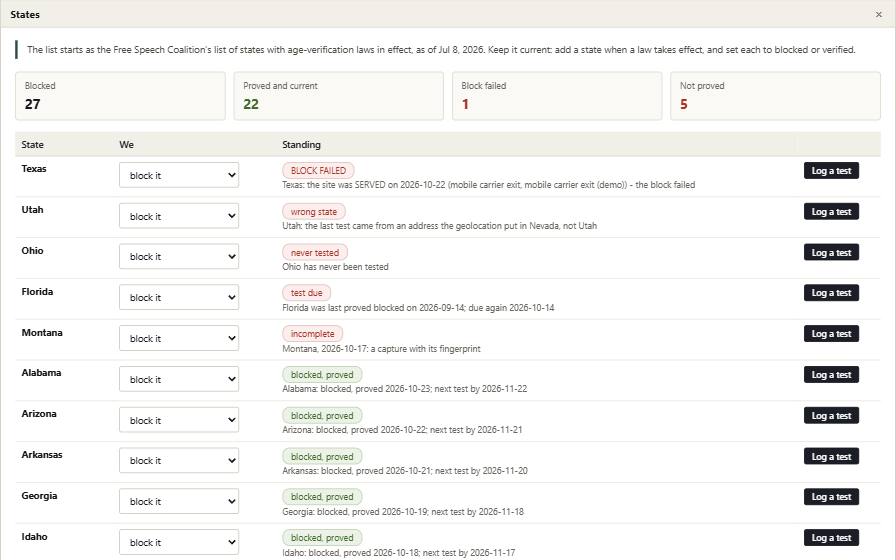This screenshot has width=896, height=560.
Task: Open the Utah action dropdown
Action: point(179,216)
